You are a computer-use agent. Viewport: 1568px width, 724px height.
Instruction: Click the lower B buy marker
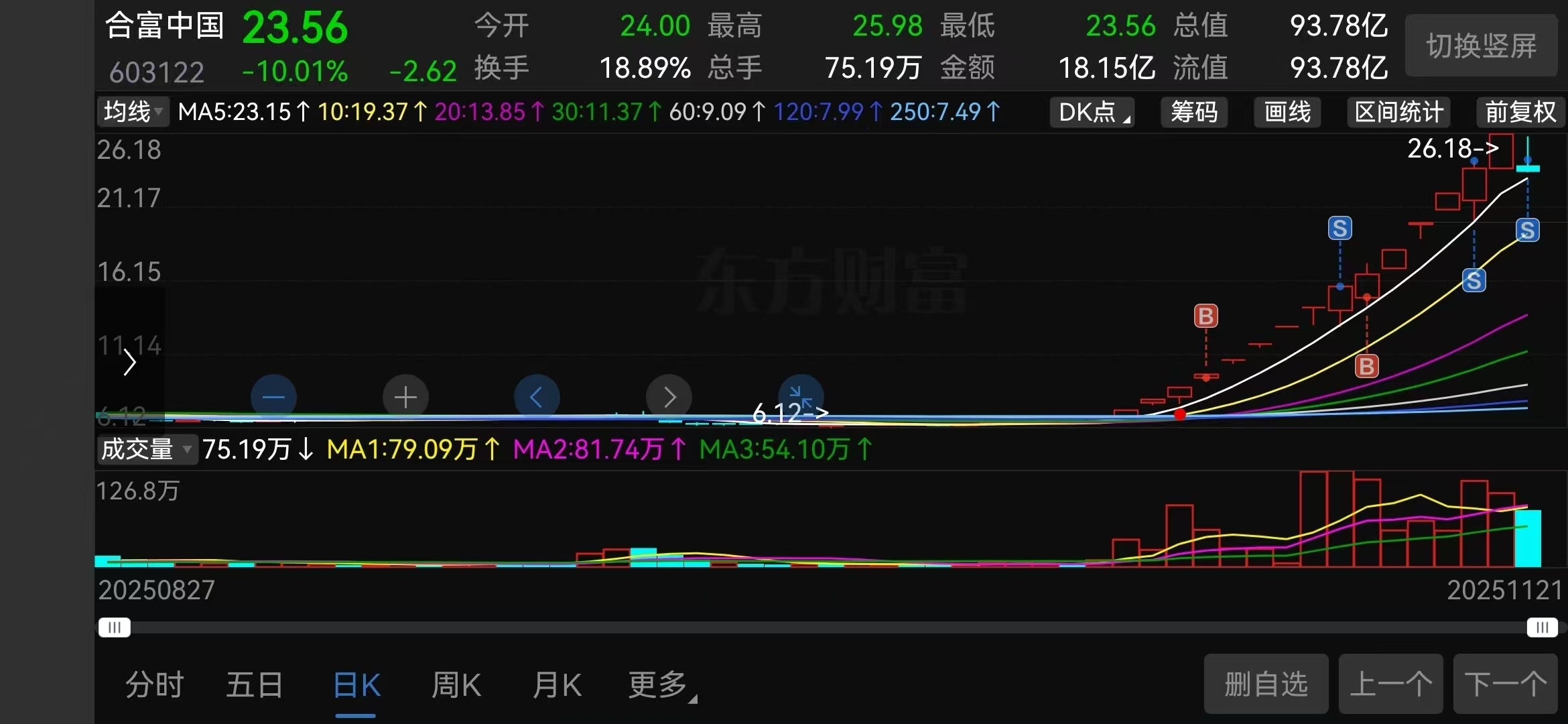(1366, 366)
